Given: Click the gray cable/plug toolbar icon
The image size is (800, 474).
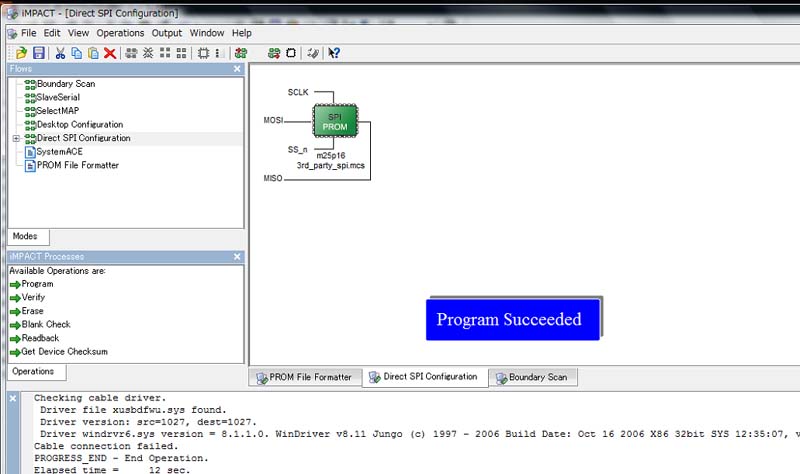Looking at the screenshot, I should click(x=313, y=53).
